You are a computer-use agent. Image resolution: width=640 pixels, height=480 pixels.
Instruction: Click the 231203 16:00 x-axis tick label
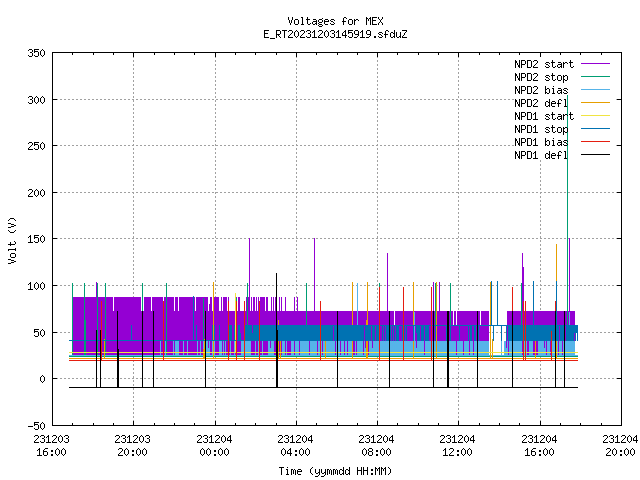[x=51, y=446]
